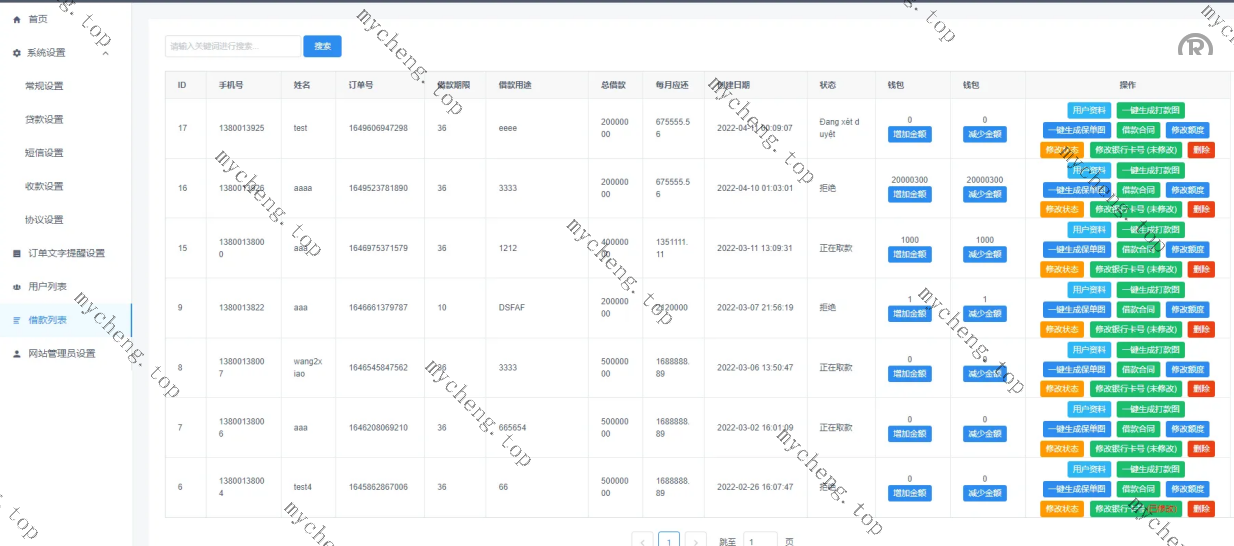Screen dimensions: 1234x546
Task: Click the jump-to-page number input
Action: point(760,541)
